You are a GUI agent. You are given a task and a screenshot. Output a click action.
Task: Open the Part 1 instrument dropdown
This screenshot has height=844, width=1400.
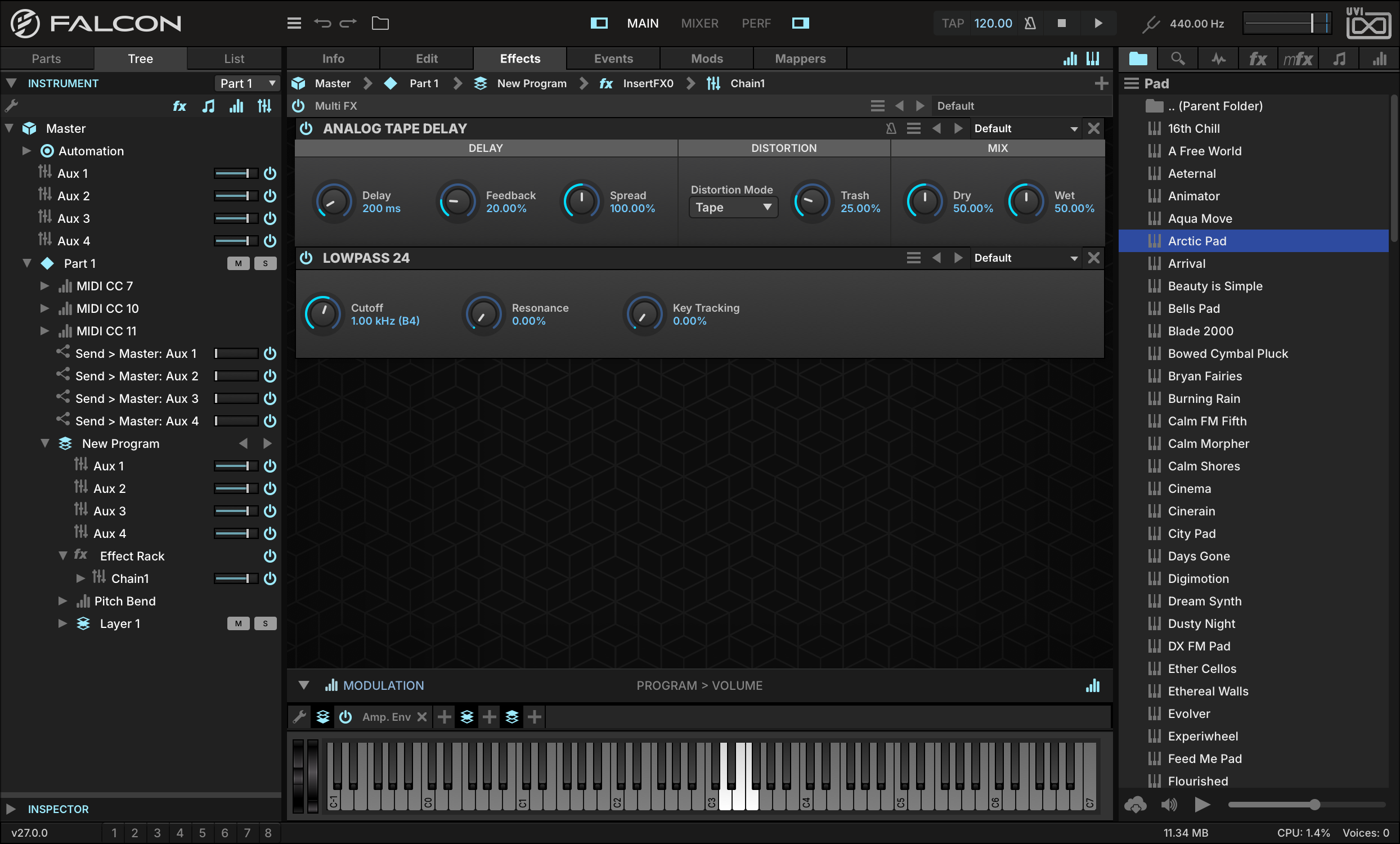247,83
